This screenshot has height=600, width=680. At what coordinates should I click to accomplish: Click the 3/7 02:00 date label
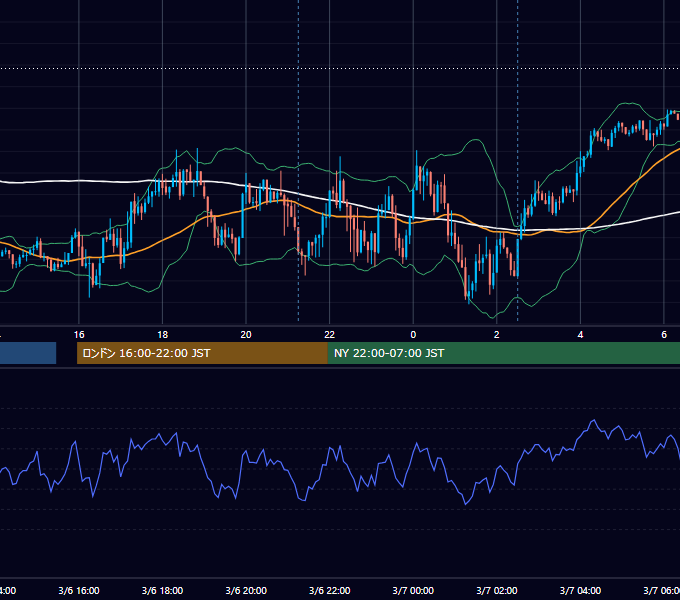click(x=497, y=590)
